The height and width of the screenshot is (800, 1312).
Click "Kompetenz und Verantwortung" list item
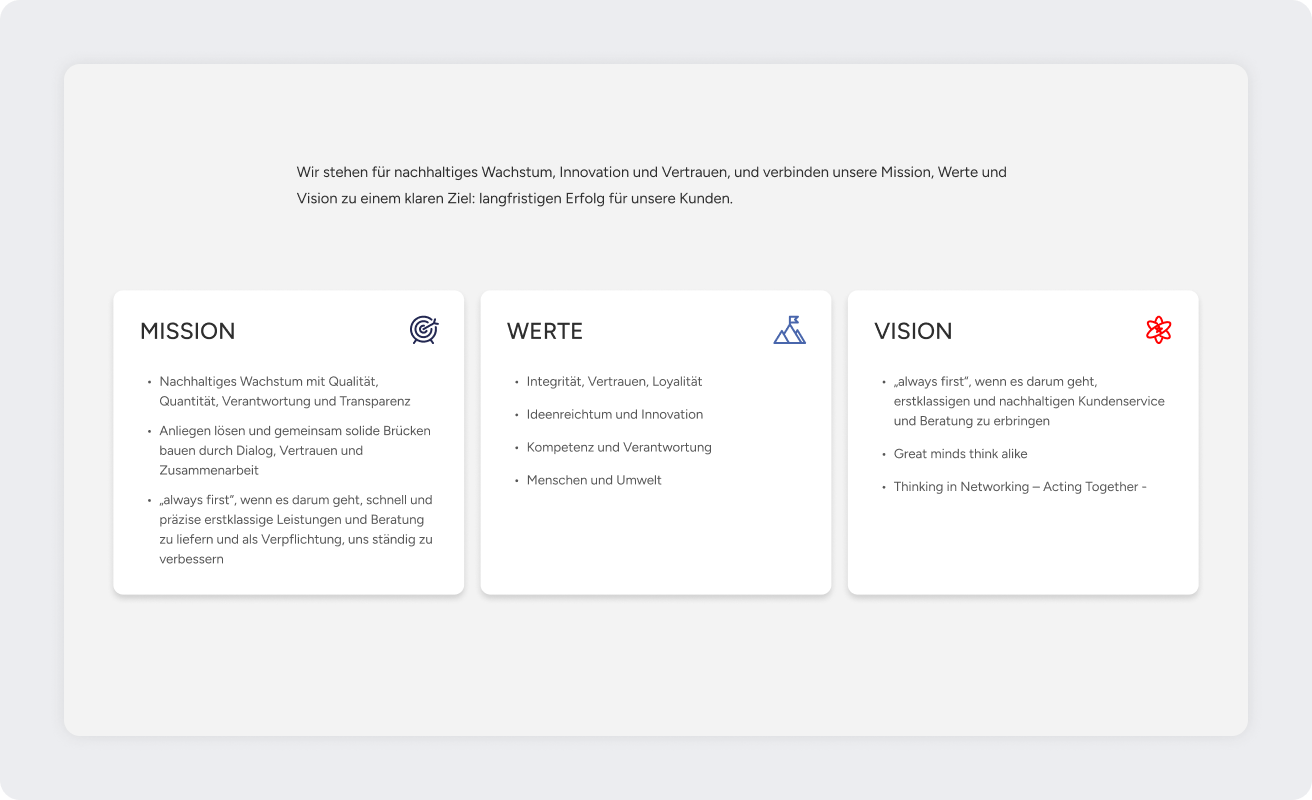click(x=619, y=447)
